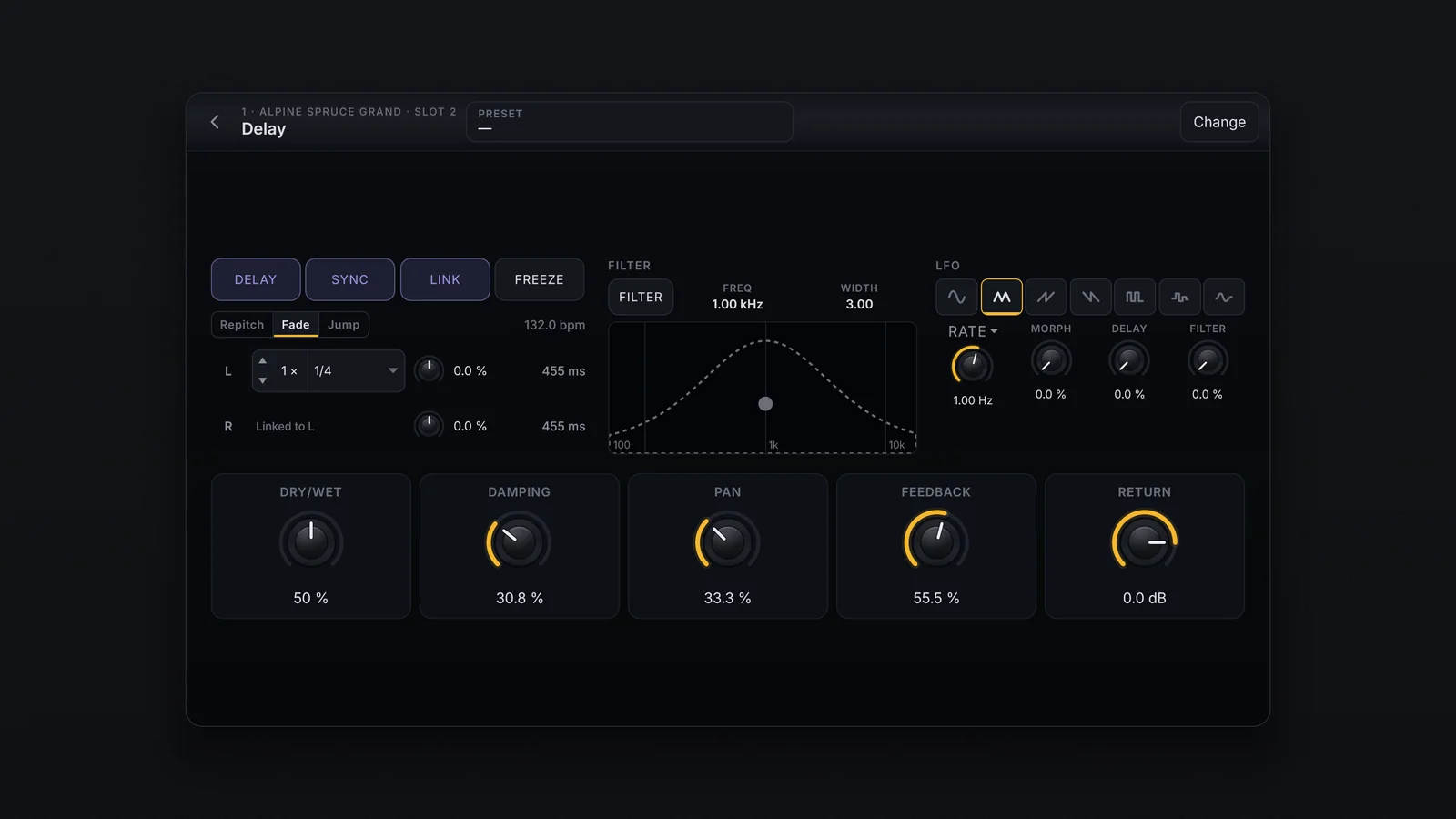Toggle the FREEZE button
This screenshot has height=819, width=1456.
tap(539, 279)
